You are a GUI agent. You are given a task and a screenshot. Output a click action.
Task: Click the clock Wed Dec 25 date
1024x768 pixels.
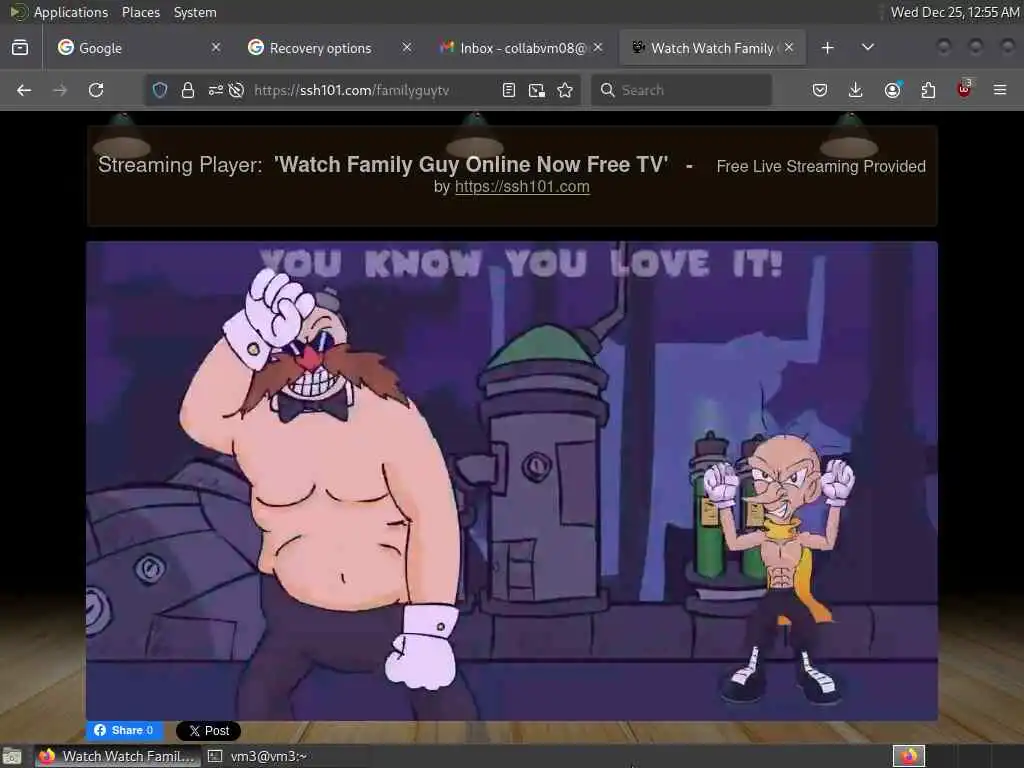pyautogui.click(x=955, y=12)
